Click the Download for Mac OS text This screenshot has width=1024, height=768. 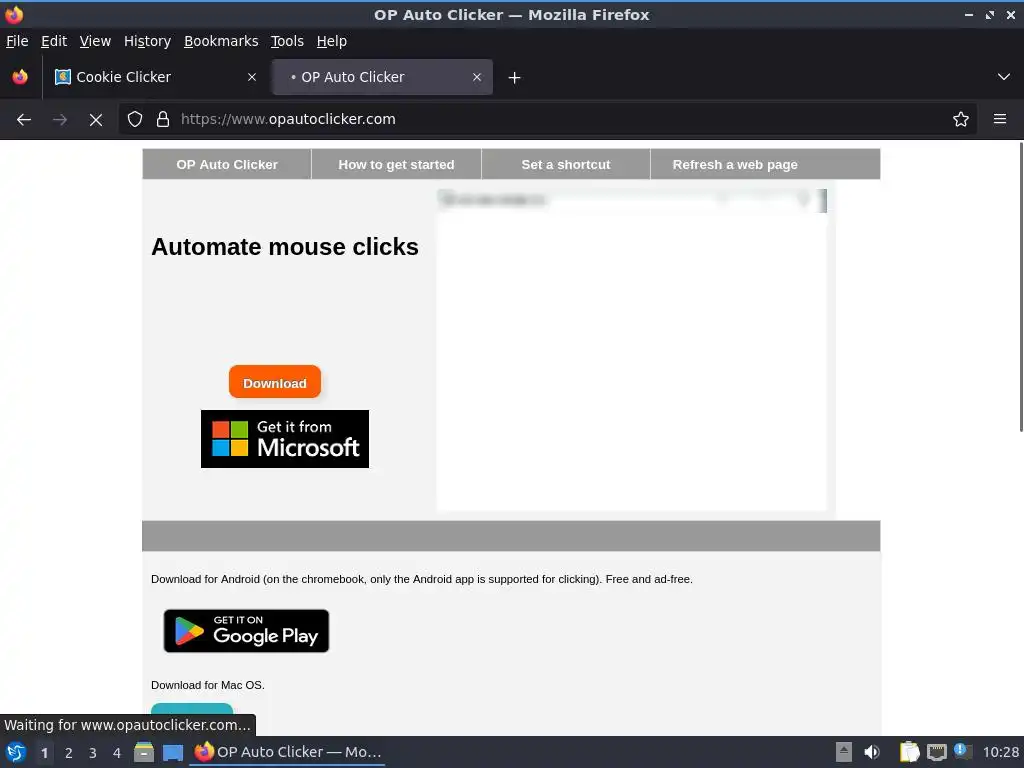click(208, 685)
